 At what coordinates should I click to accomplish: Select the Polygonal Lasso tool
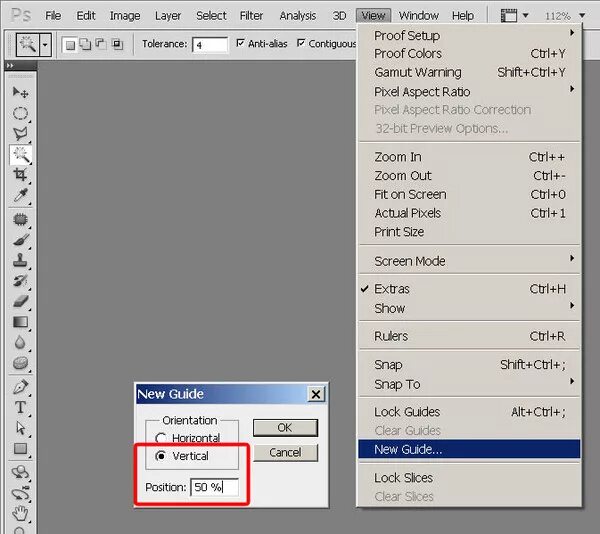click(20, 134)
